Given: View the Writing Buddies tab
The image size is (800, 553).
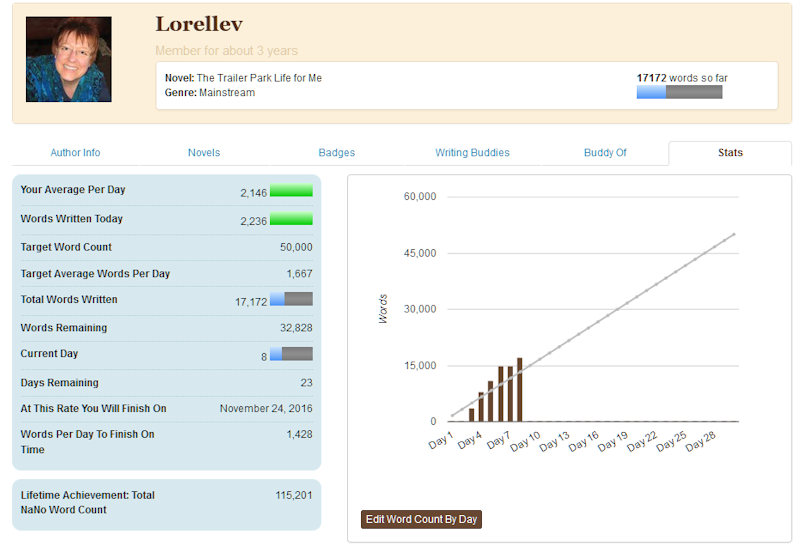Looking at the screenshot, I should point(472,153).
